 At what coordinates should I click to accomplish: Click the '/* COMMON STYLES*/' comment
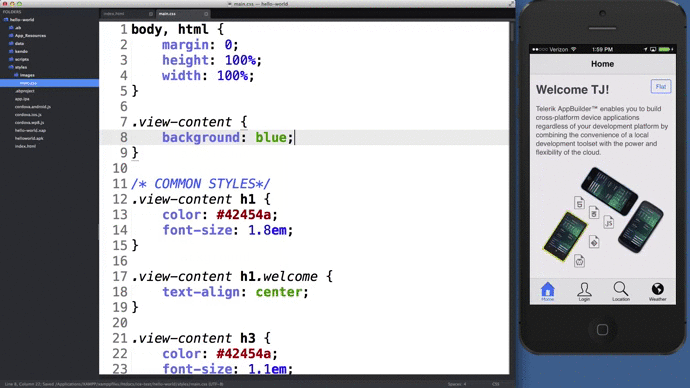click(x=200, y=184)
